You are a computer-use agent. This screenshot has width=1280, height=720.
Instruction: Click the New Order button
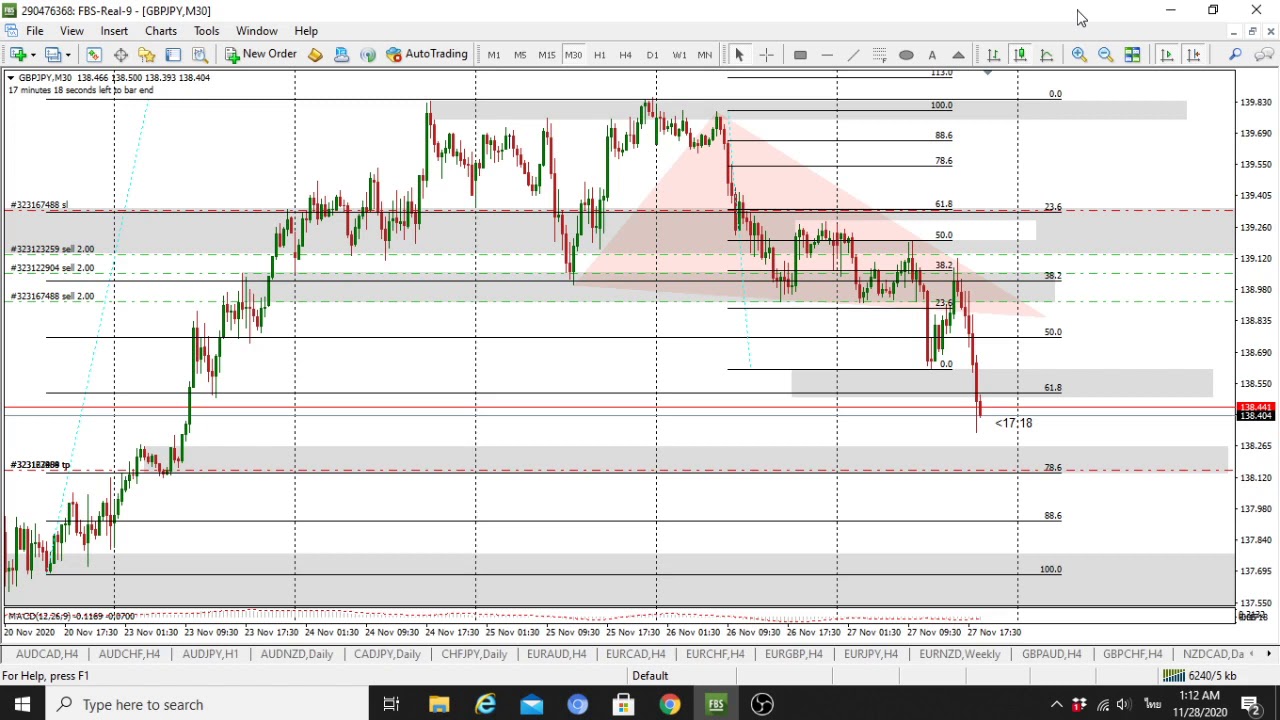pyautogui.click(x=260, y=54)
